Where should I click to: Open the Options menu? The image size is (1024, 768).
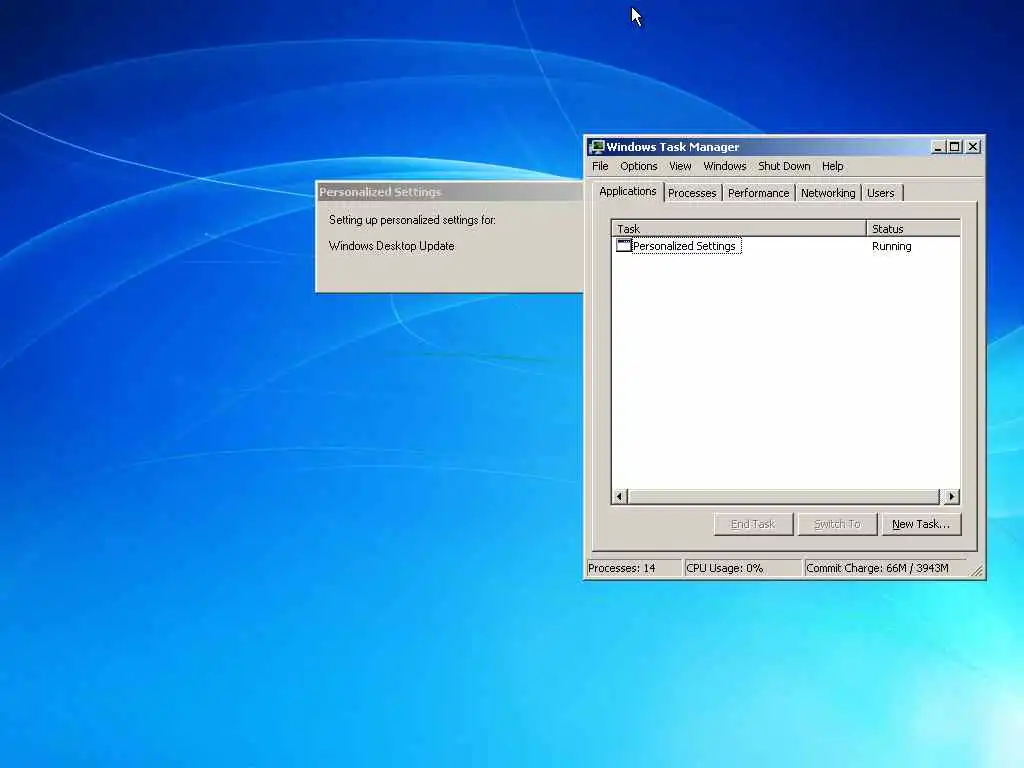click(639, 167)
